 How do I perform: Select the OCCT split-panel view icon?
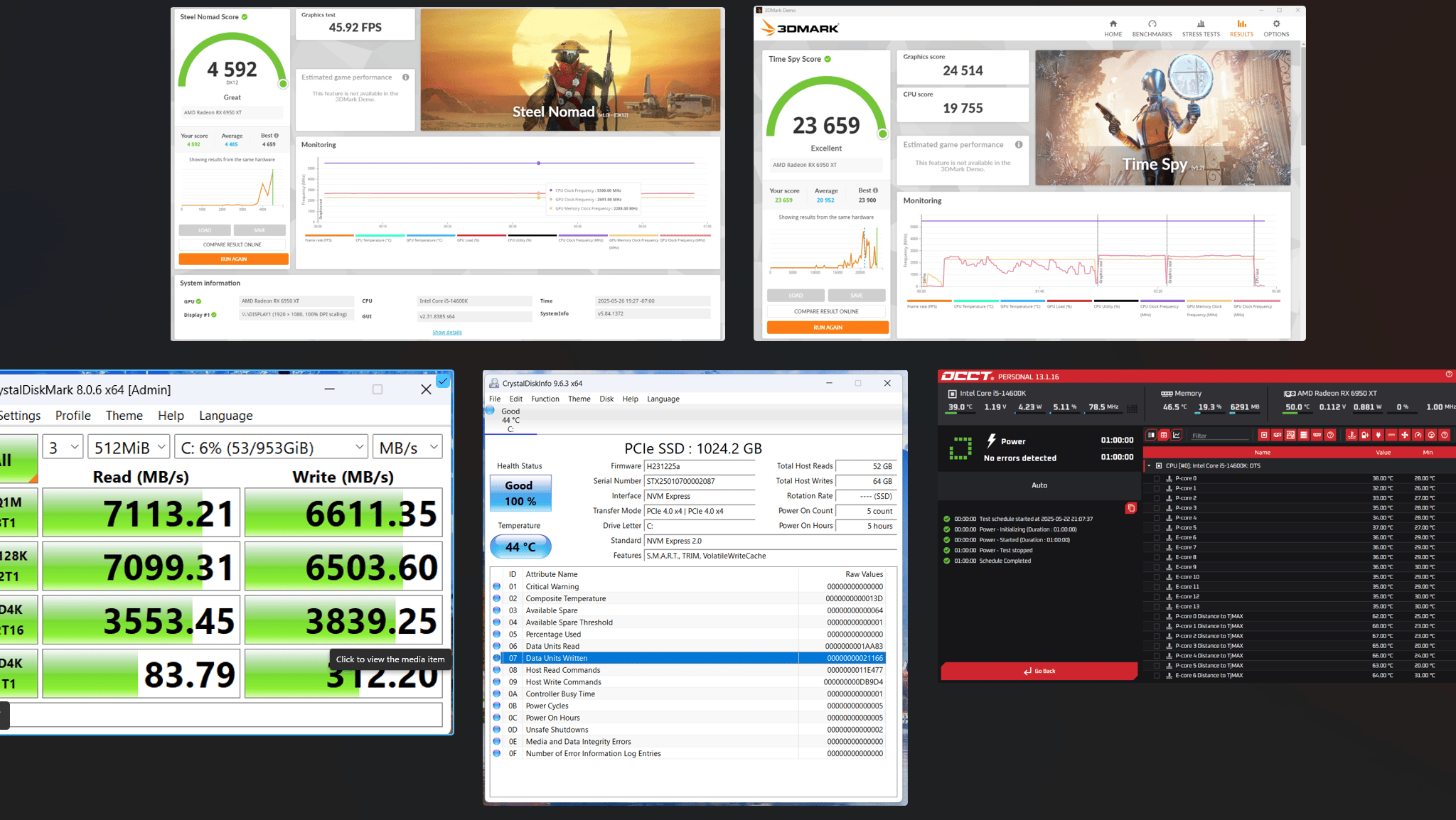(x=1151, y=435)
